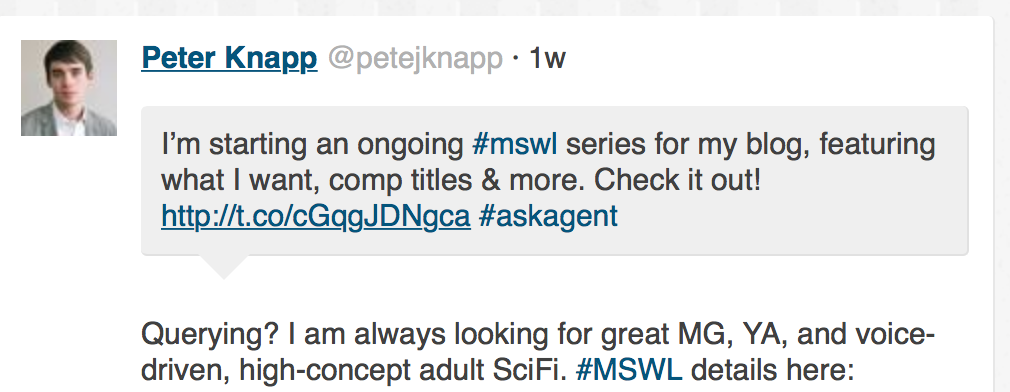Viewport: 1010px width, 392px height.
Task: Follow the lowercase #mswl hashtag
Action: pos(515,144)
